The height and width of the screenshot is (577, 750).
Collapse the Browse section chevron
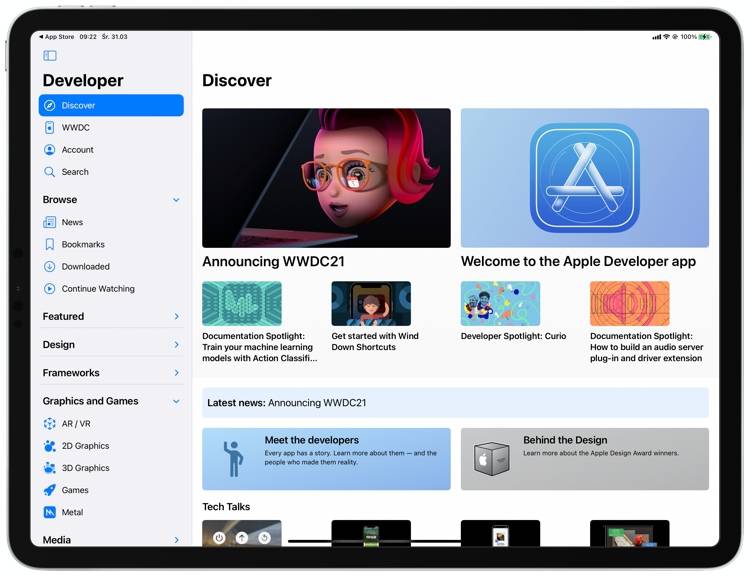coord(176,200)
